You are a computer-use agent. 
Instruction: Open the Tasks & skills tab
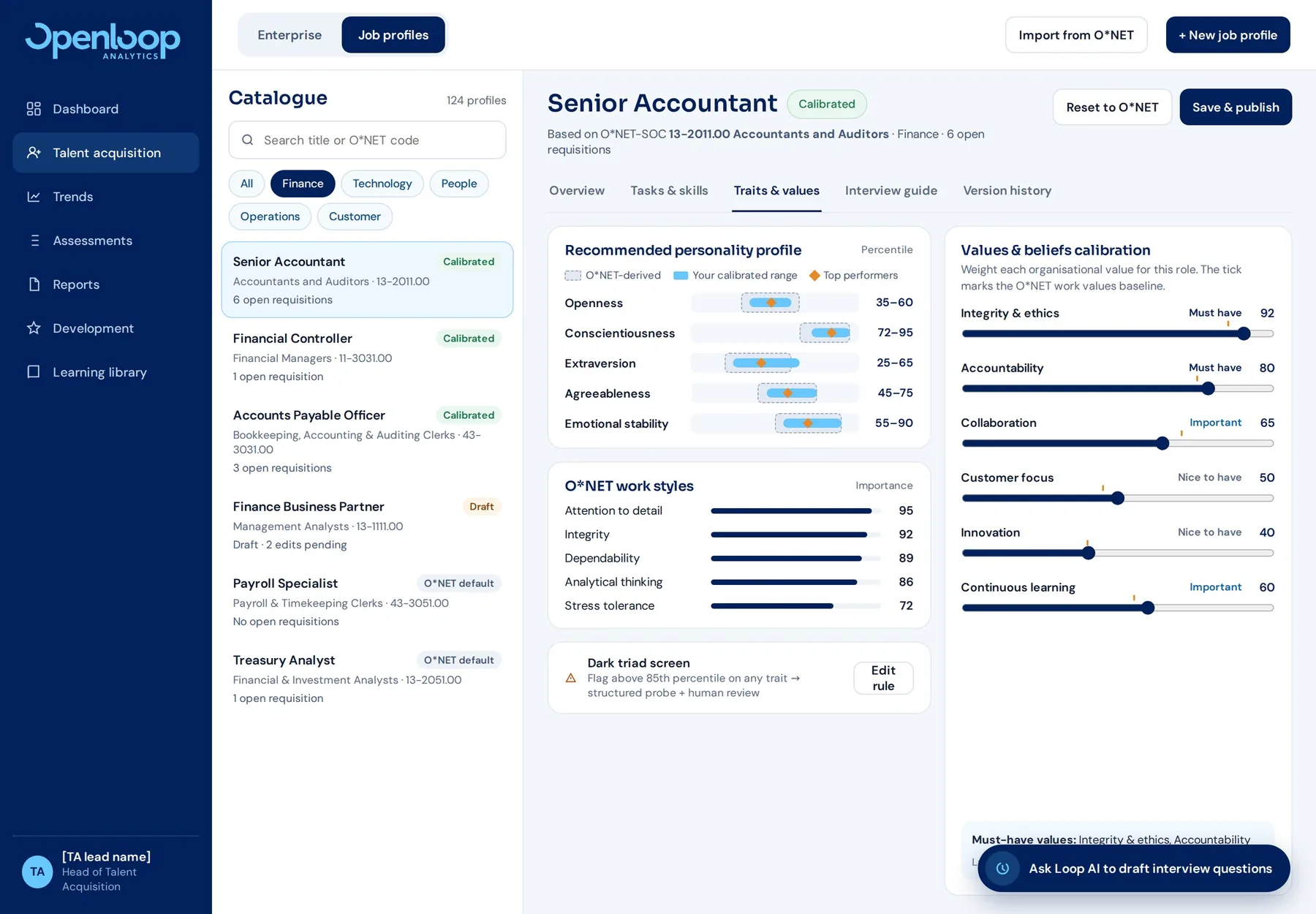[x=669, y=191]
